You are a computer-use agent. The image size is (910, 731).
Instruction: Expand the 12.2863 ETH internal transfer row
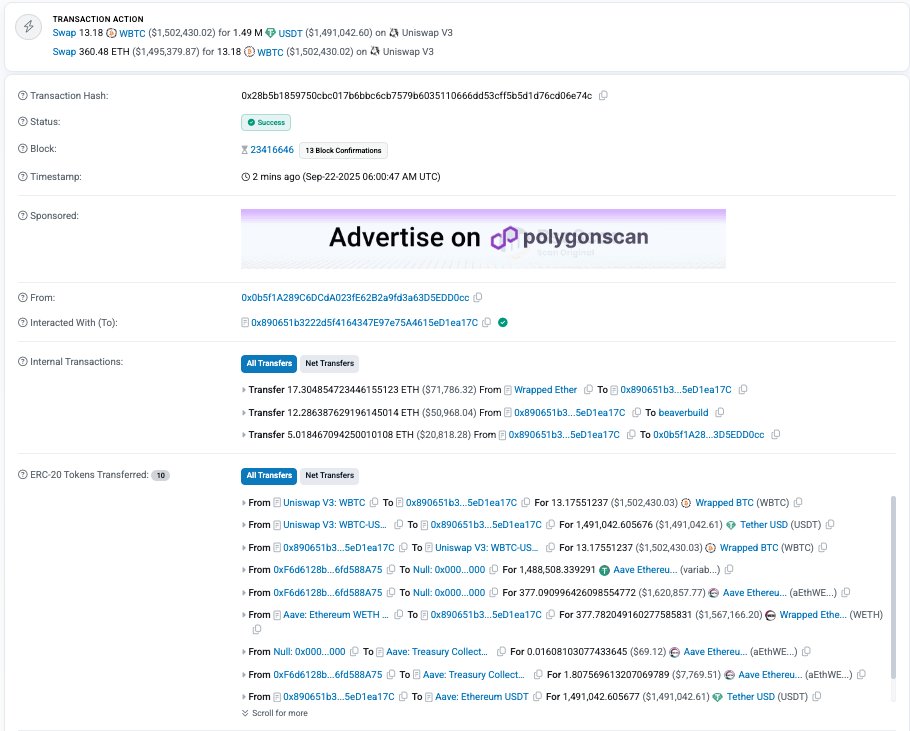(x=244, y=412)
